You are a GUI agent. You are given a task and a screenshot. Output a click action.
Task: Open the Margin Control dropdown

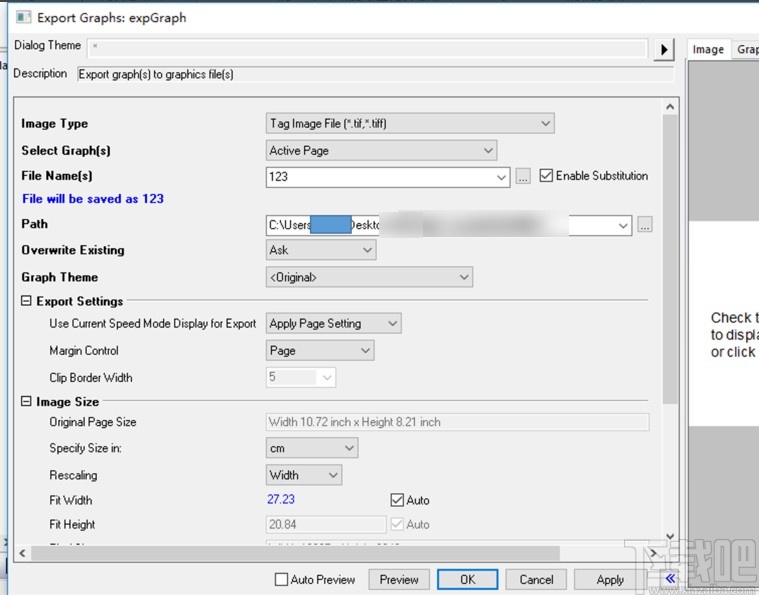320,351
